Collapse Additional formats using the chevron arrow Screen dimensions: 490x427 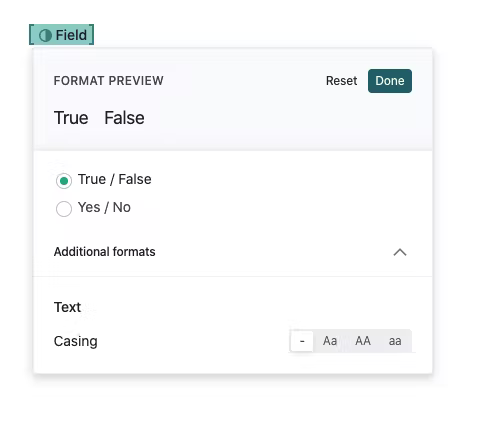400,252
